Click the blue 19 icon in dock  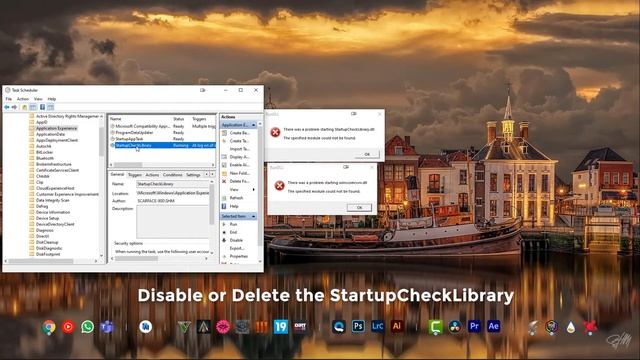tap(281, 327)
